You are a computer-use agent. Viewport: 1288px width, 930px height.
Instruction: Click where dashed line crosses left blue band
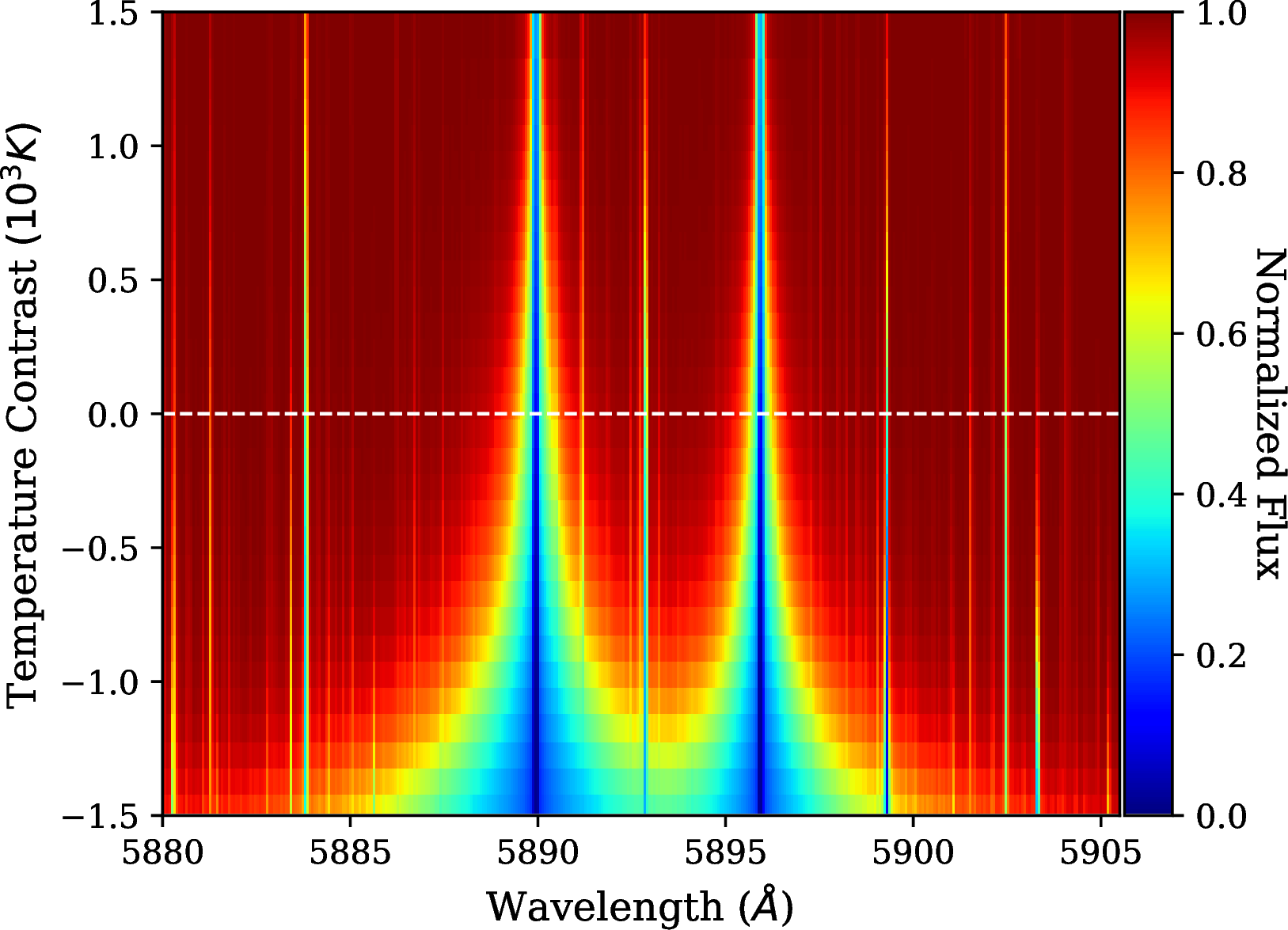(x=536, y=413)
